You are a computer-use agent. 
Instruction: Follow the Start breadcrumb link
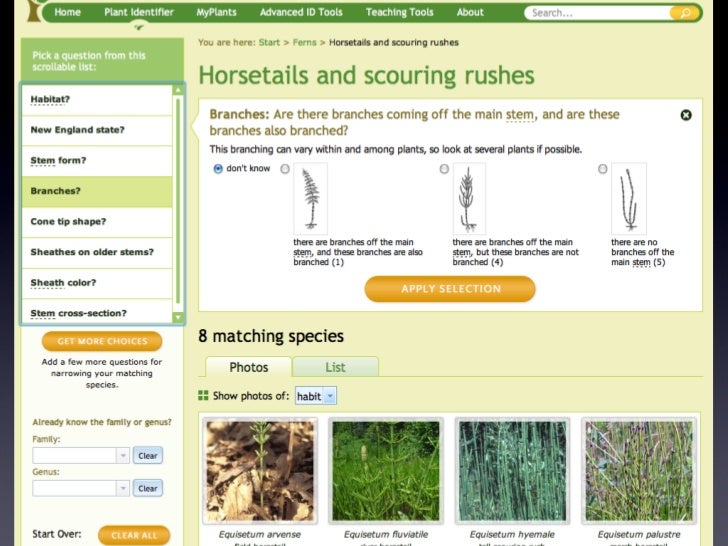click(x=269, y=42)
